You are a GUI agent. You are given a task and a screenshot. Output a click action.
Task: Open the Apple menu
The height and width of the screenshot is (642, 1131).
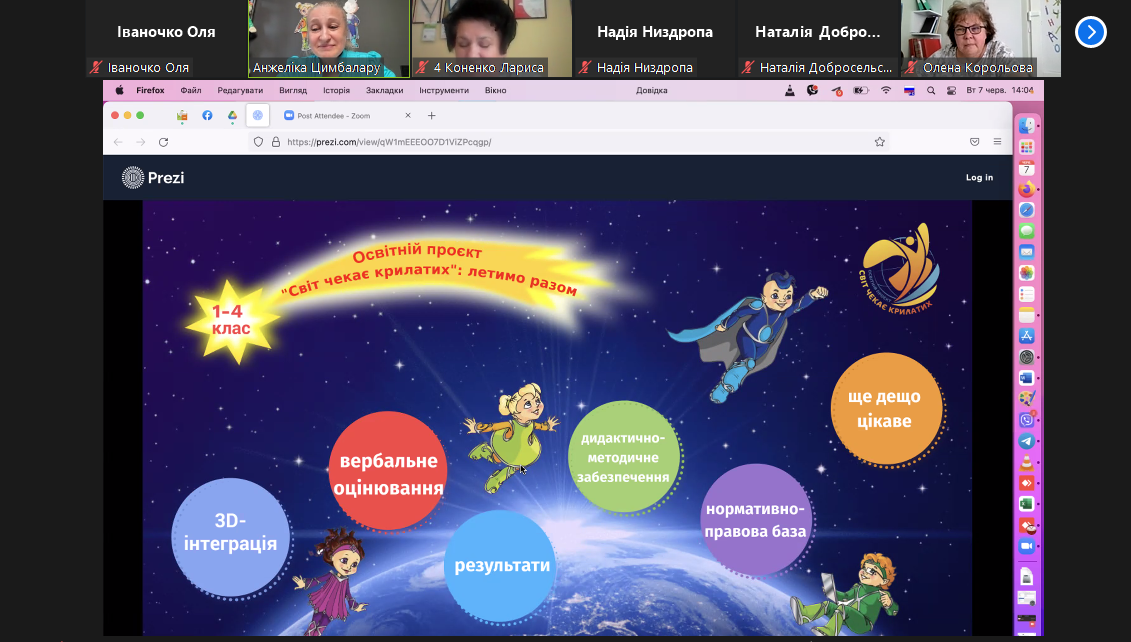(x=119, y=90)
